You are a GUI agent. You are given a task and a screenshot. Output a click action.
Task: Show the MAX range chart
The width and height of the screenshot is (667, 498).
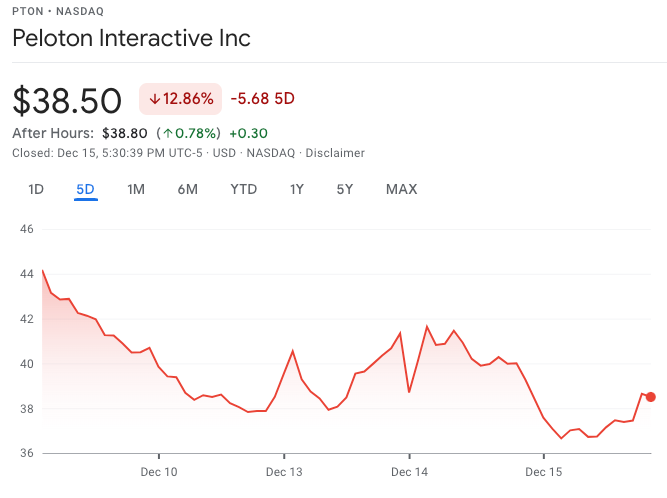[402, 189]
